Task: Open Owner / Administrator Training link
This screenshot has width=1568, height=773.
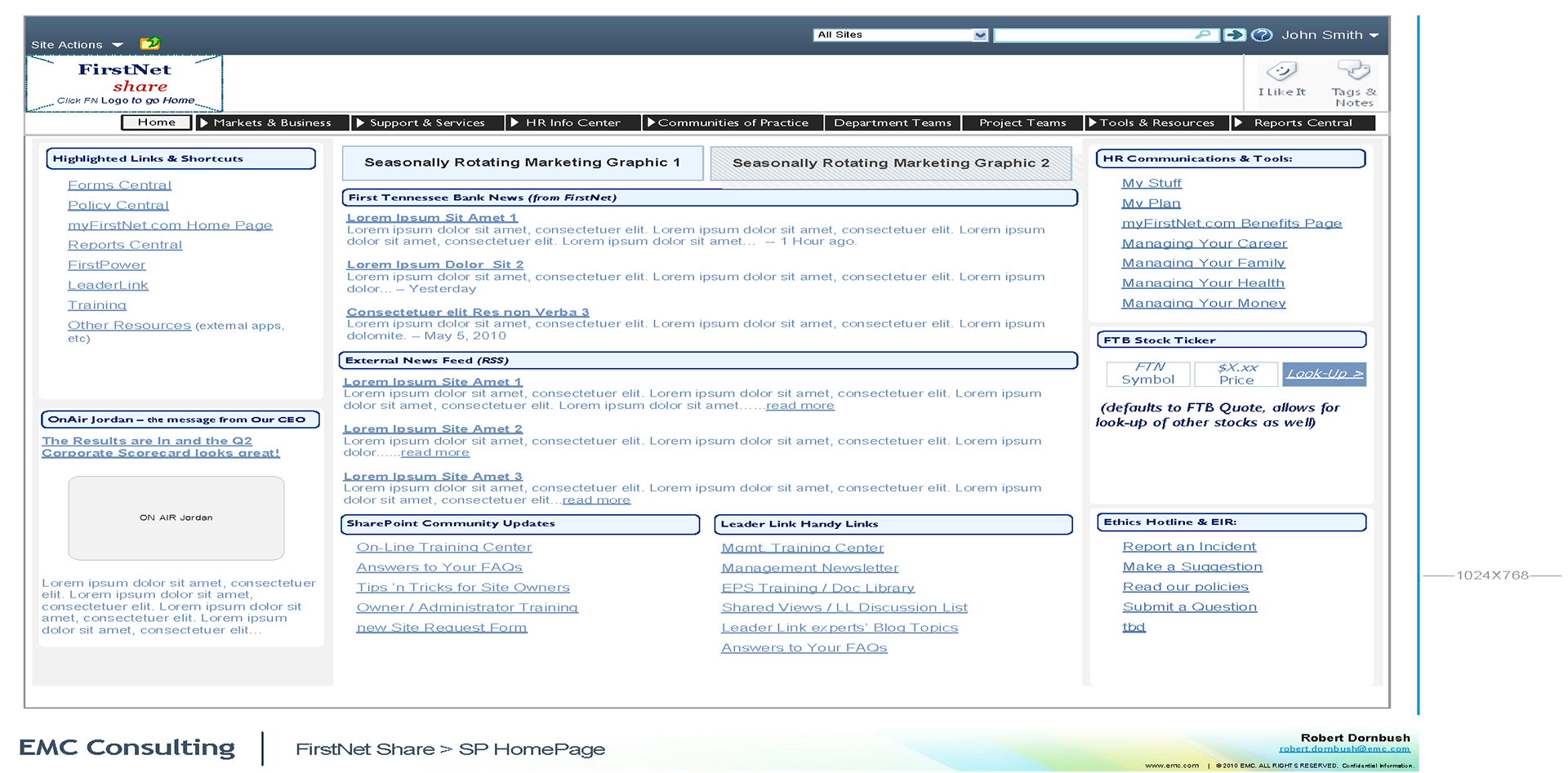Action: 467,607
